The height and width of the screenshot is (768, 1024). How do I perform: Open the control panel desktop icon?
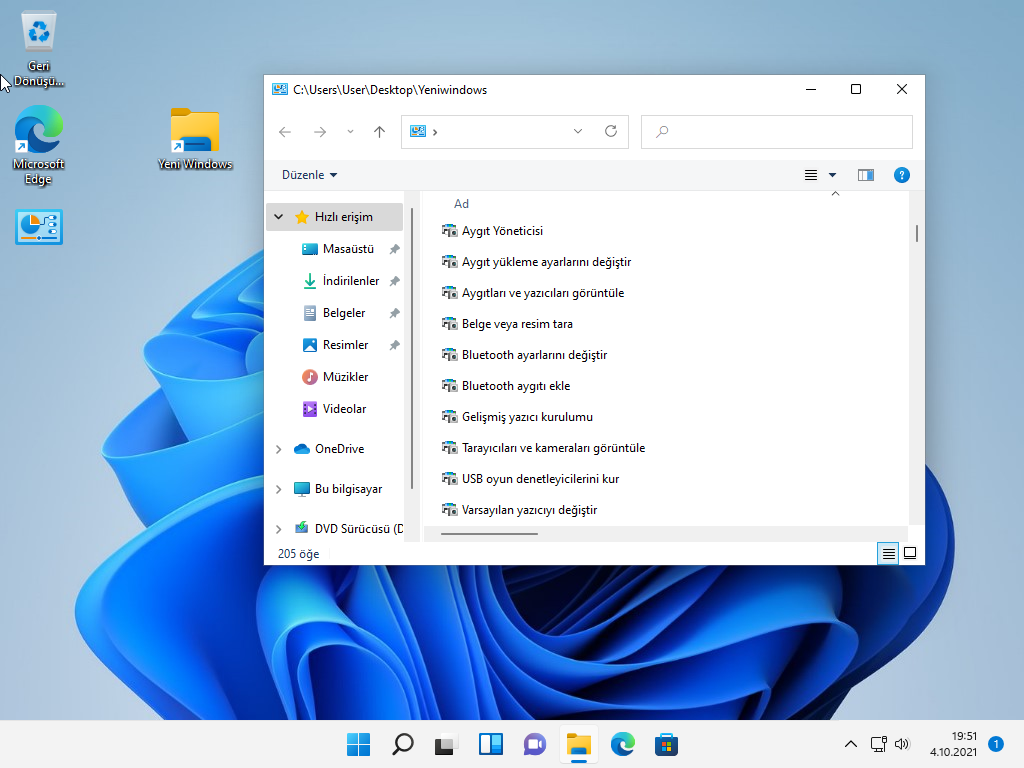point(39,227)
